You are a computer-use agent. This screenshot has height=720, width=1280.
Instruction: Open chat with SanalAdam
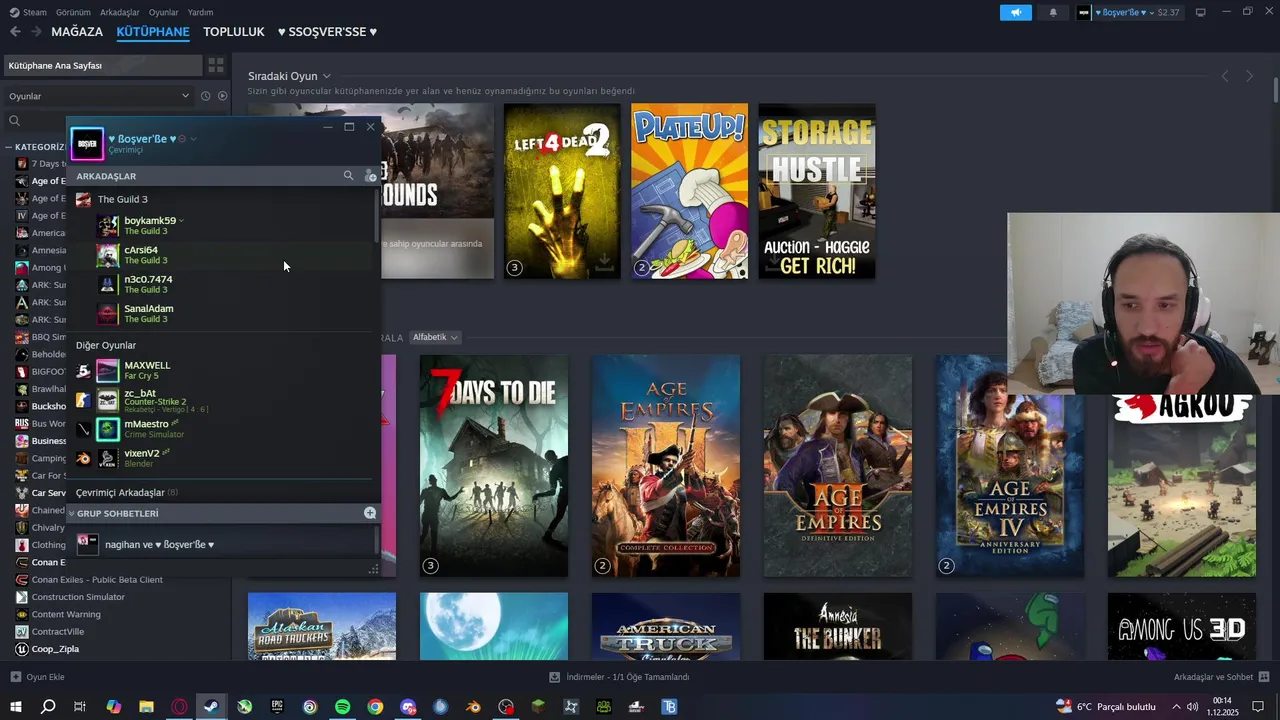(x=220, y=314)
